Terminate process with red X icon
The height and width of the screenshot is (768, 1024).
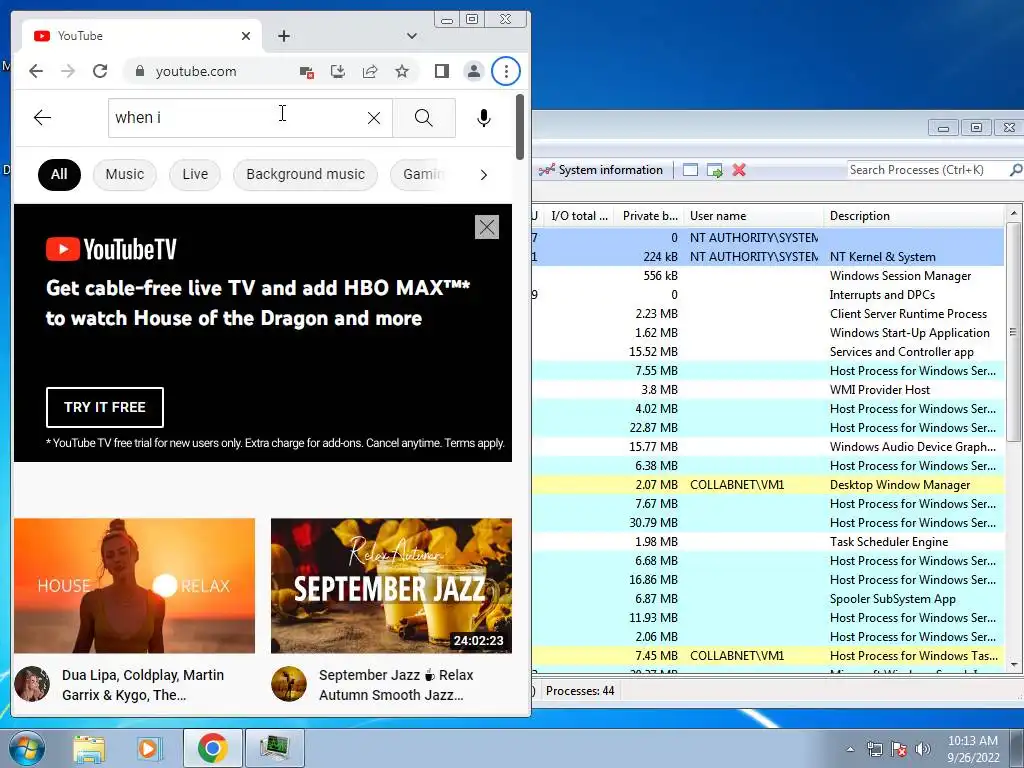[x=739, y=170]
